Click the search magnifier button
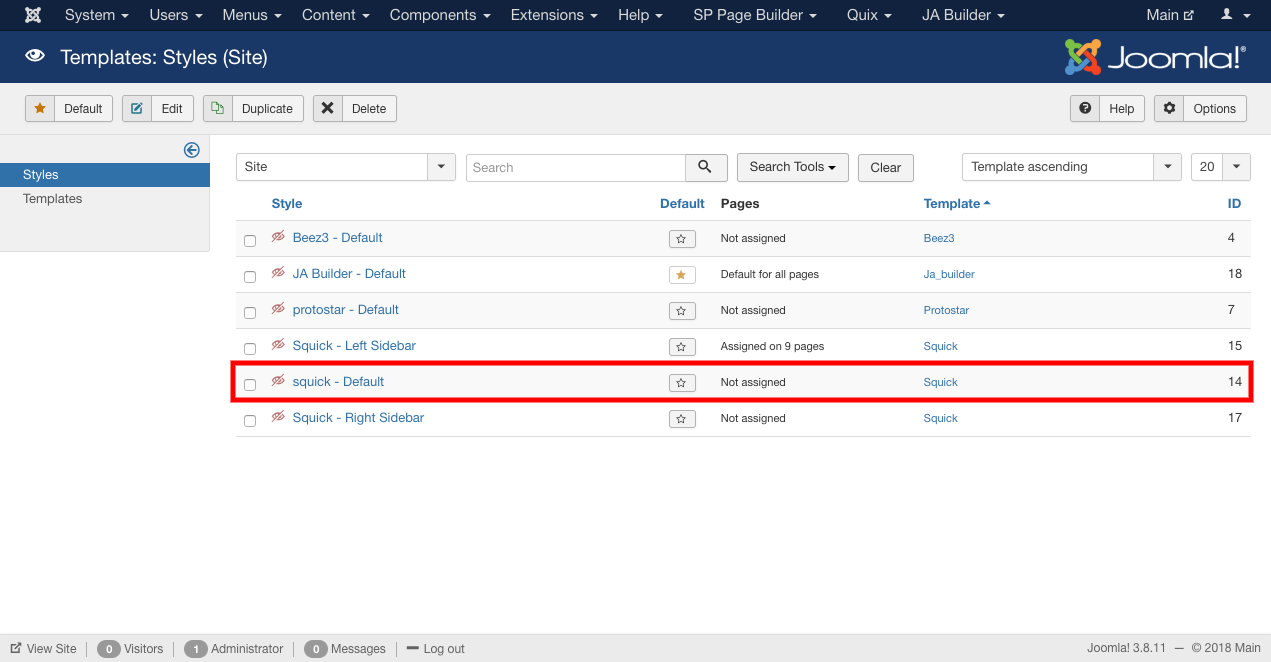 [705, 167]
